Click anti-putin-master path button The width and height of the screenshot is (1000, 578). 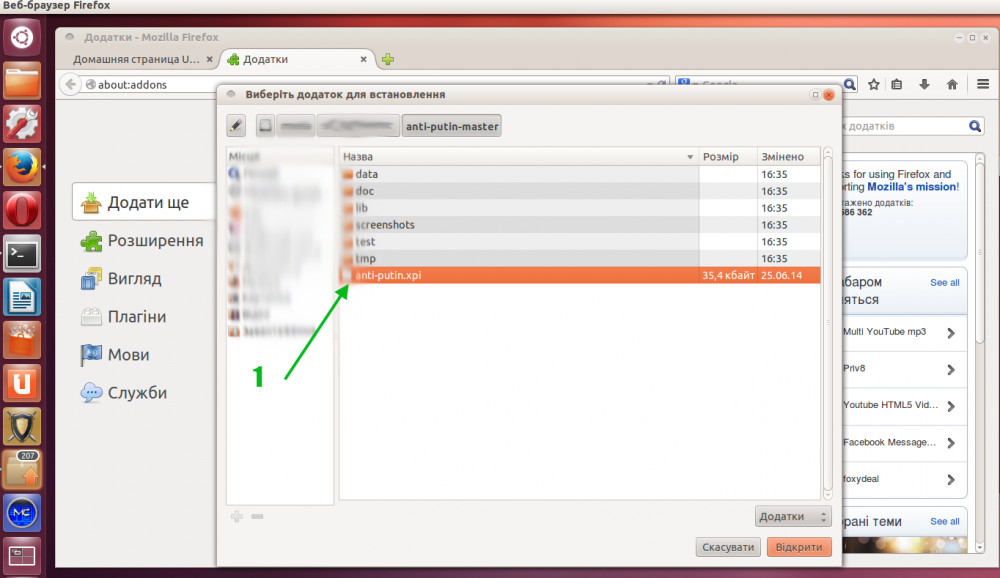(x=452, y=126)
